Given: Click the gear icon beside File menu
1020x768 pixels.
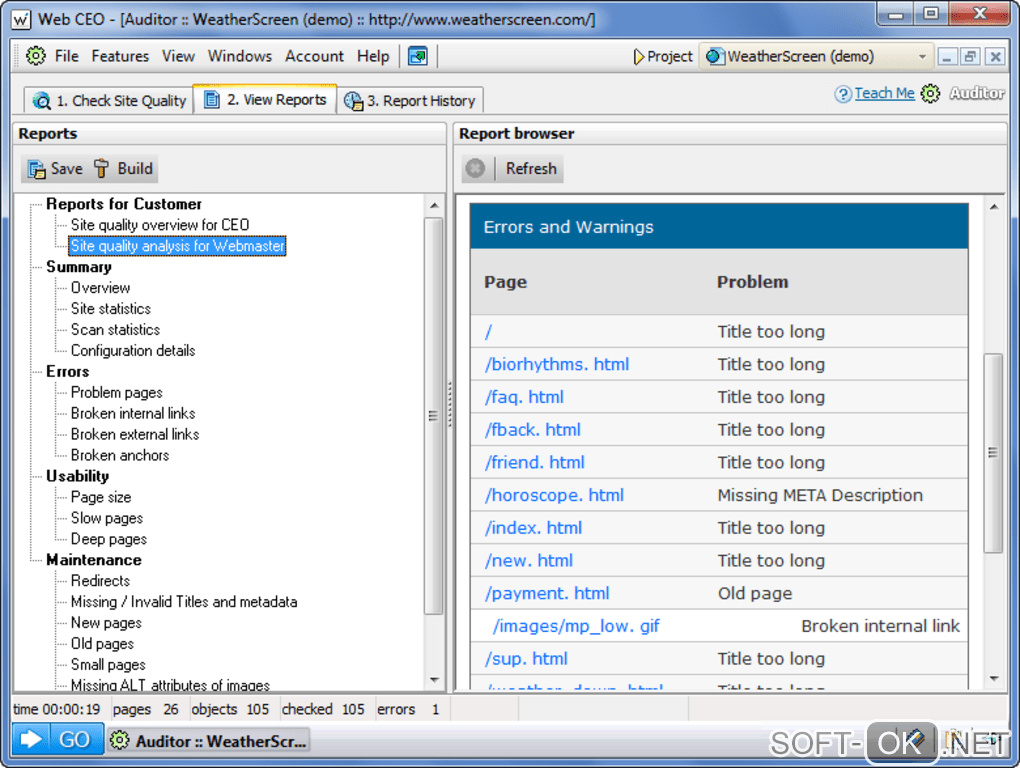Looking at the screenshot, I should point(36,56).
